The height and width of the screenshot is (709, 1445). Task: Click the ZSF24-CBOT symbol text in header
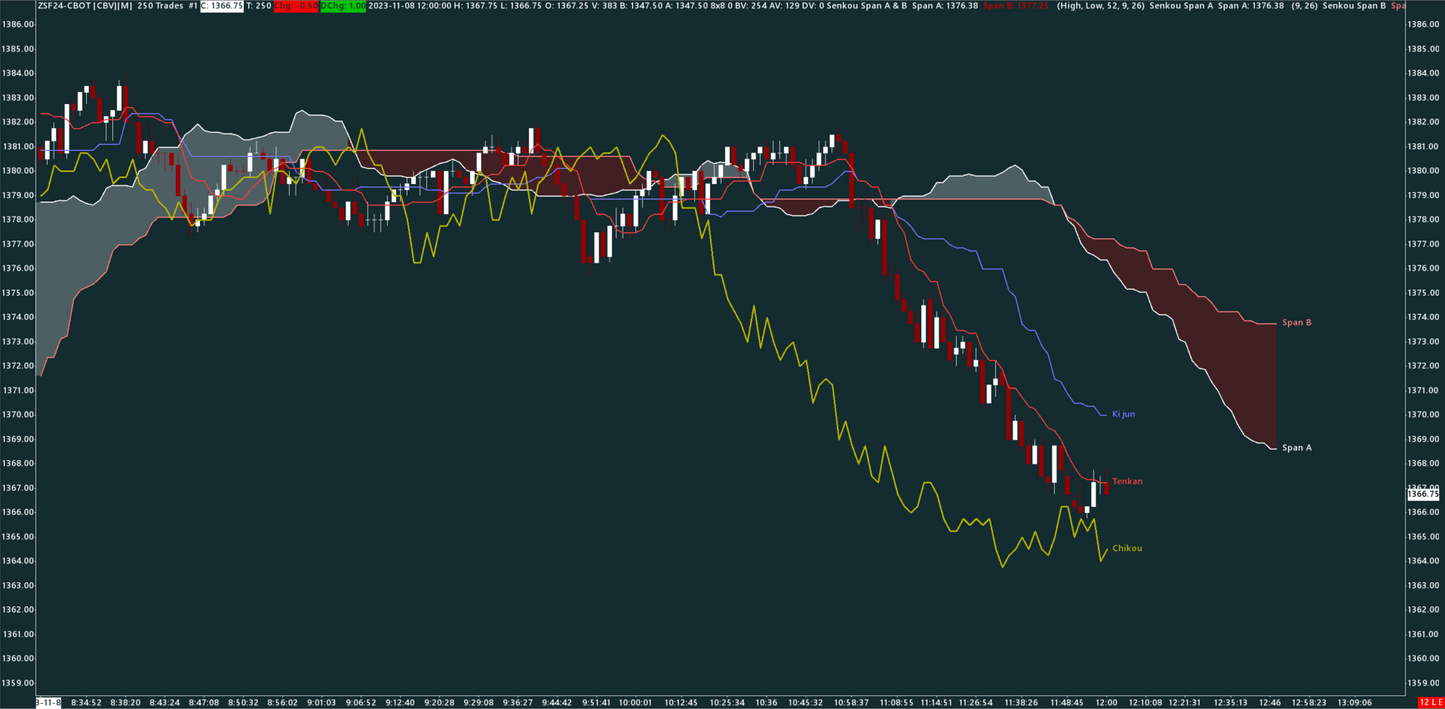click(65, 6)
